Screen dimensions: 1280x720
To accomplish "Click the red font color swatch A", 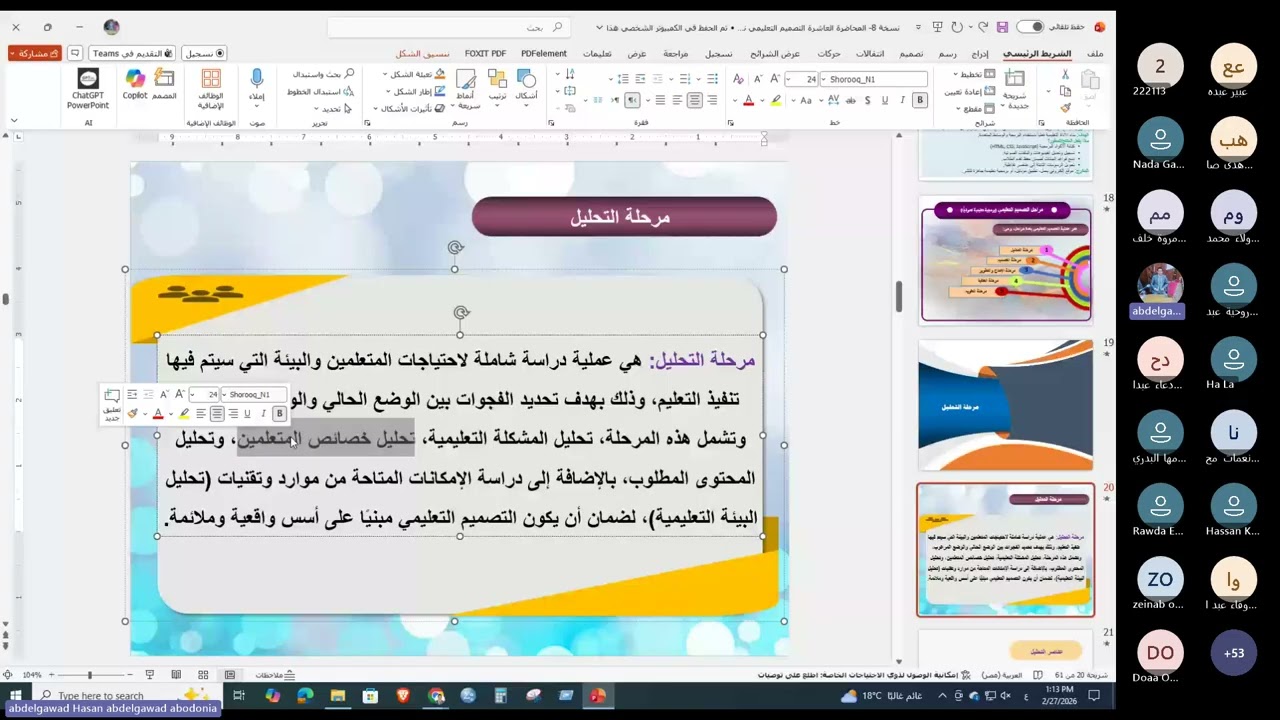I will 748,100.
